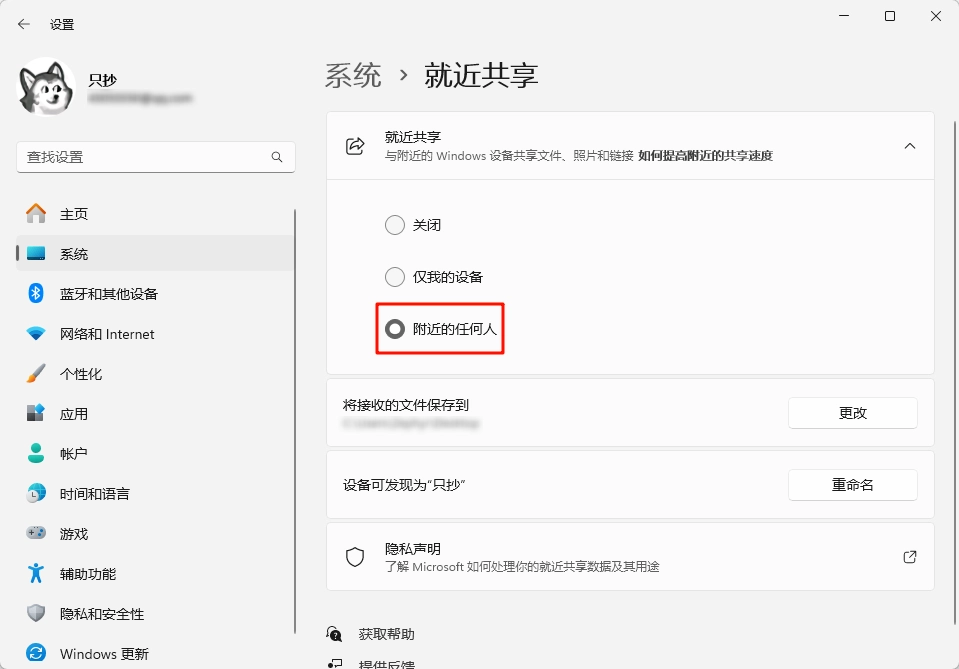Image resolution: width=959 pixels, height=669 pixels.
Task: Select the 附近的任何人 sharing option
Action: [395, 328]
